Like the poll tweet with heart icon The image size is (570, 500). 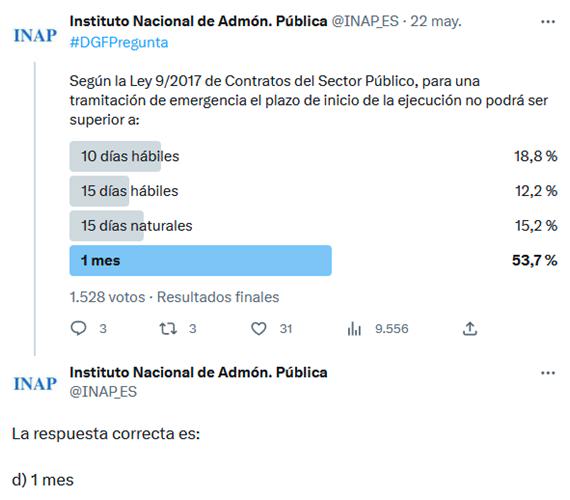(x=259, y=329)
